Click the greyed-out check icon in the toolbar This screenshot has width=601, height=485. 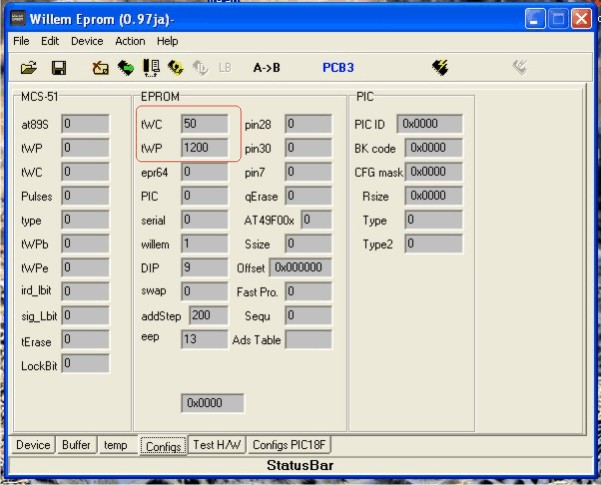coord(520,67)
